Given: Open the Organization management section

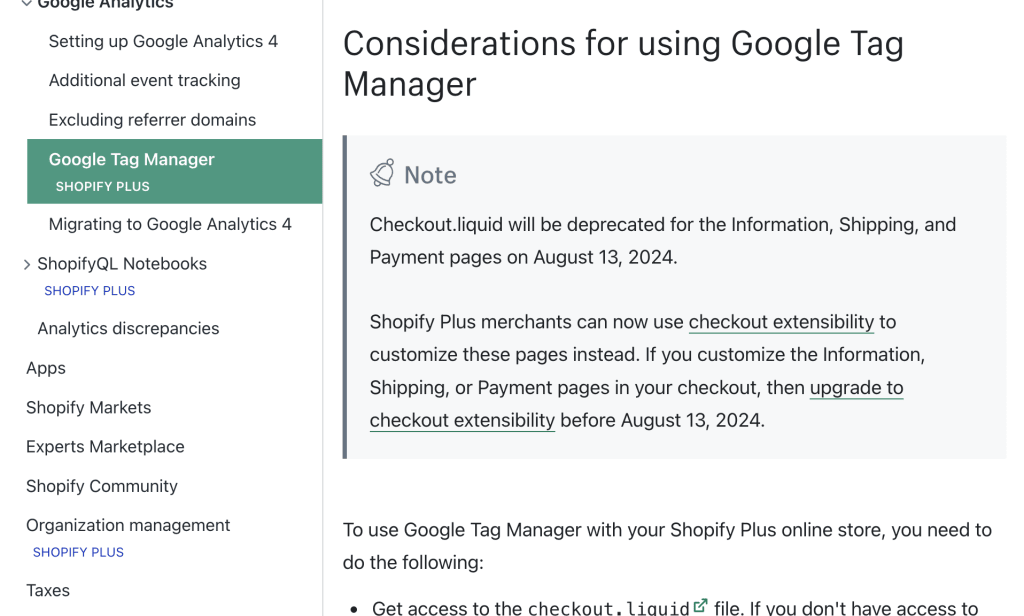Looking at the screenshot, I should click(x=128, y=525).
